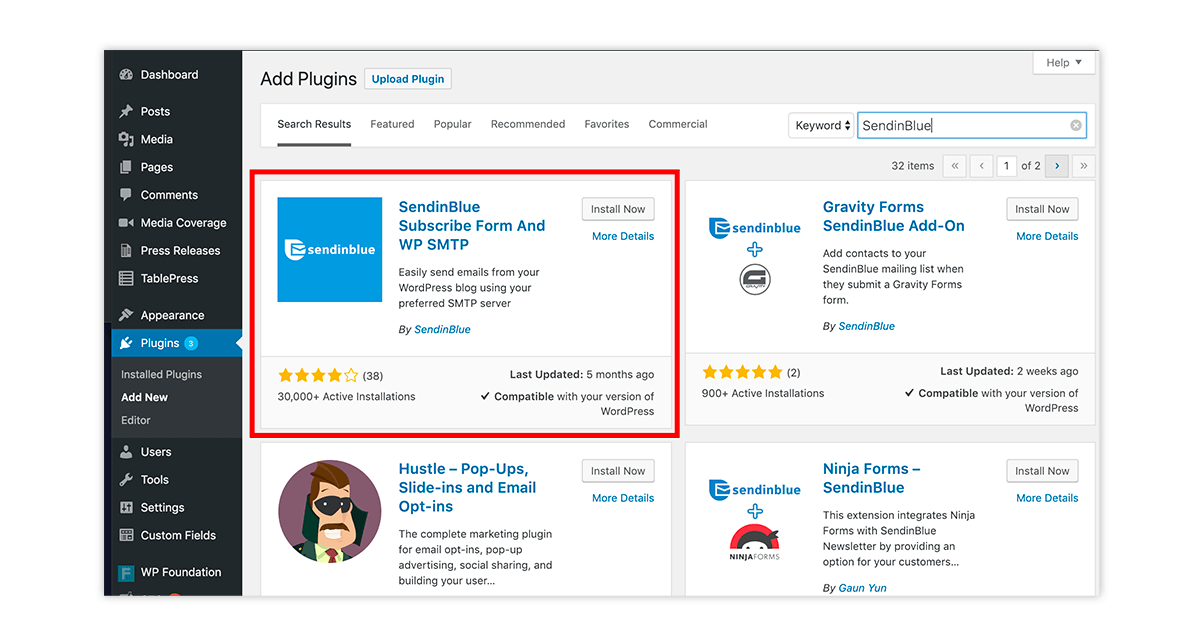The width and height of the screenshot is (1200, 628).
Task: Clear the search field with X icon
Action: click(1076, 126)
